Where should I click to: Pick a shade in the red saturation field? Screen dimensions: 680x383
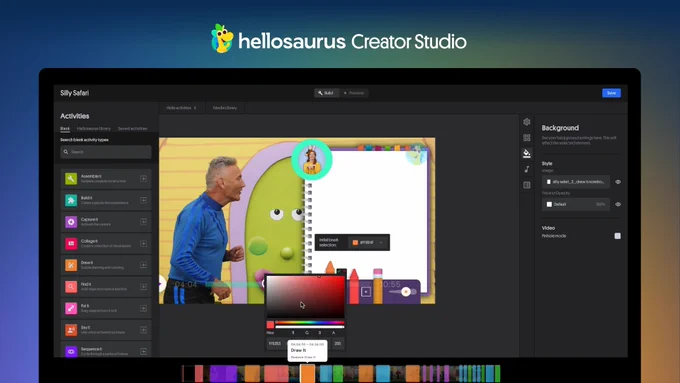point(305,297)
